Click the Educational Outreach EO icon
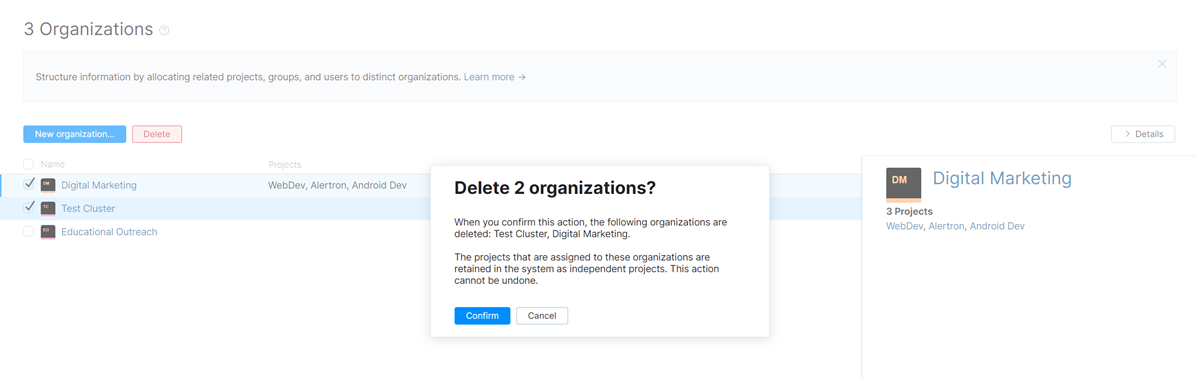1197x378 pixels. coord(48,231)
